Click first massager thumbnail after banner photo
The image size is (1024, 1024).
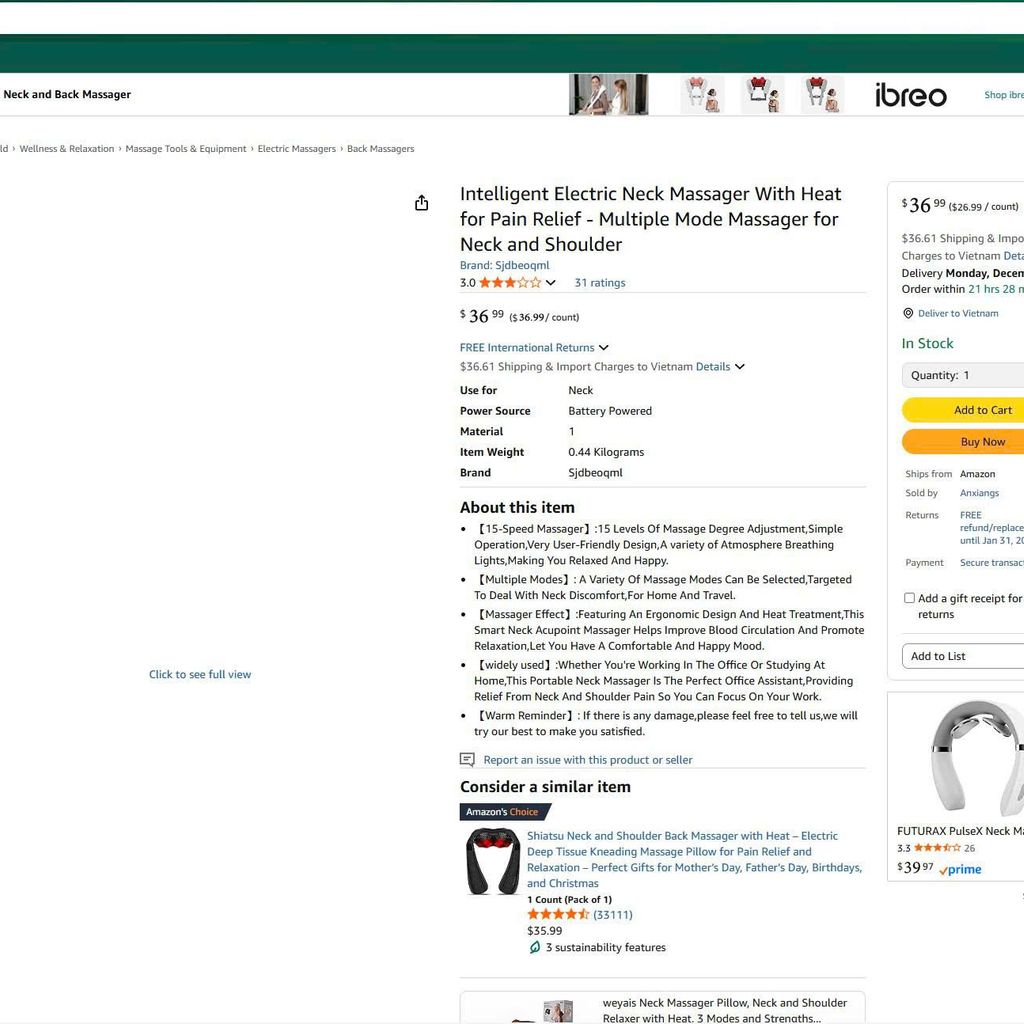pos(703,95)
